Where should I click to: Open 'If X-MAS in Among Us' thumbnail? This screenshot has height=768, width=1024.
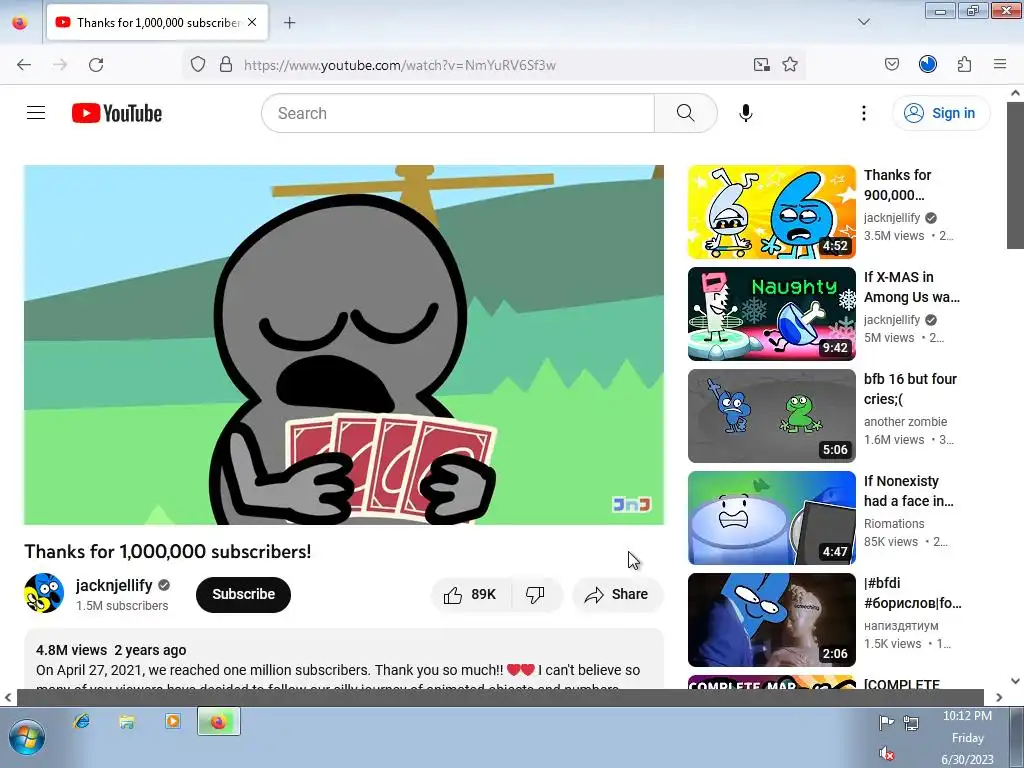coord(771,313)
